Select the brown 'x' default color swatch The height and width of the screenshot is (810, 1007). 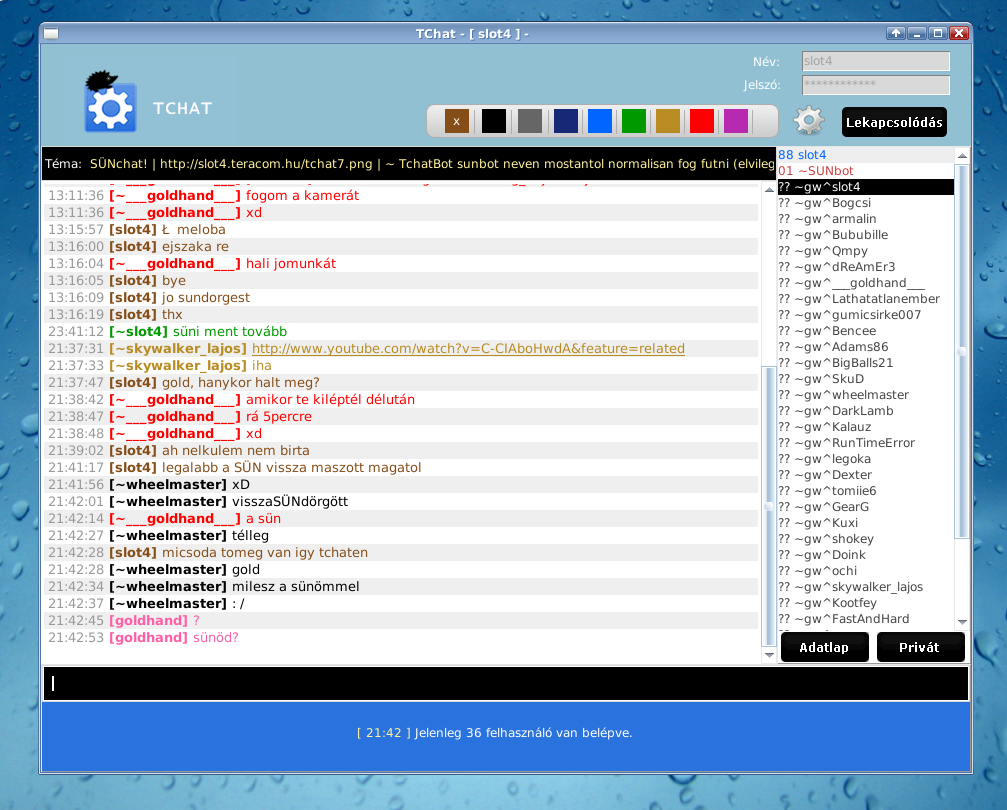coord(456,122)
